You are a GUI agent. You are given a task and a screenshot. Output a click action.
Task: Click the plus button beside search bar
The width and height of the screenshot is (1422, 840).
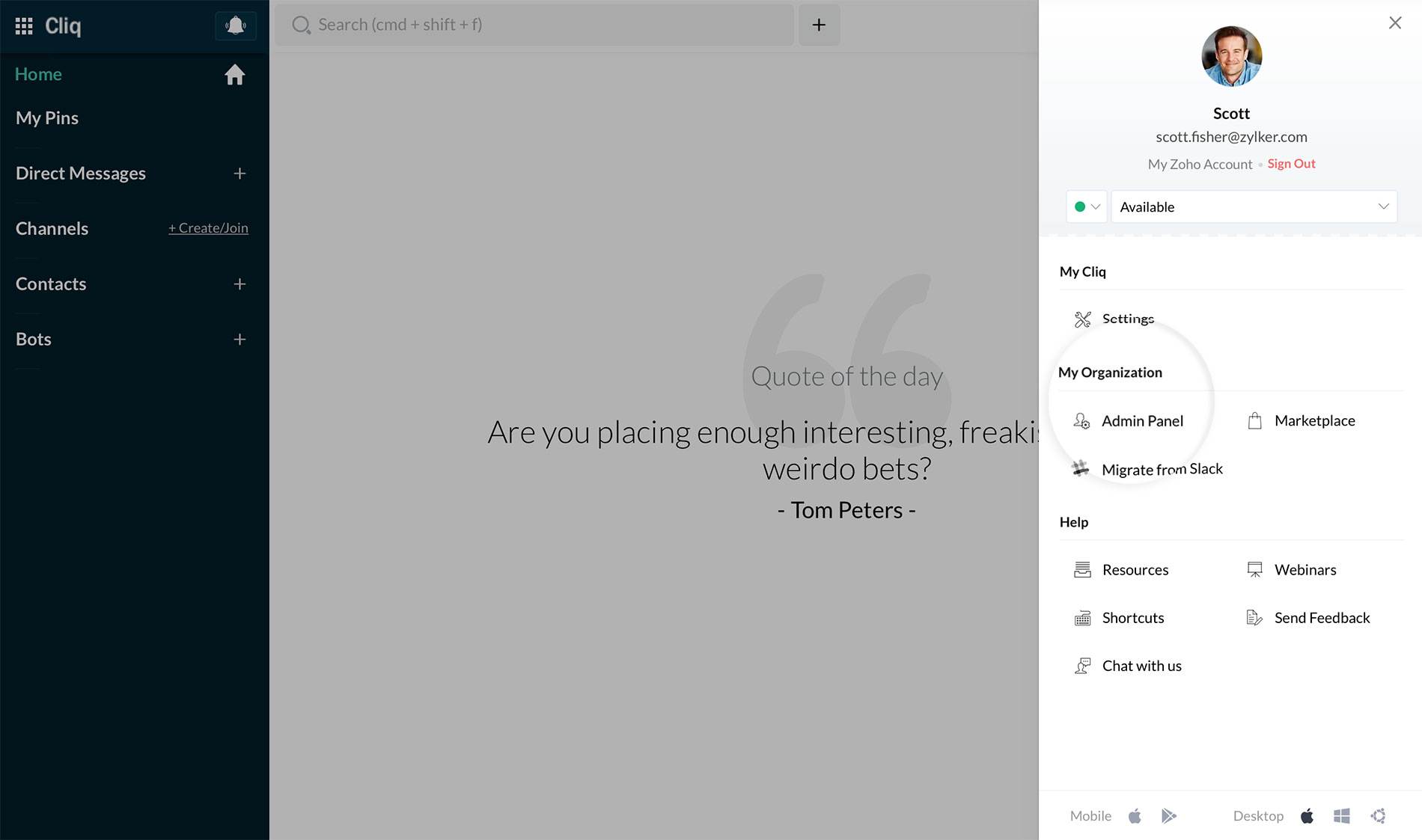[819, 25]
